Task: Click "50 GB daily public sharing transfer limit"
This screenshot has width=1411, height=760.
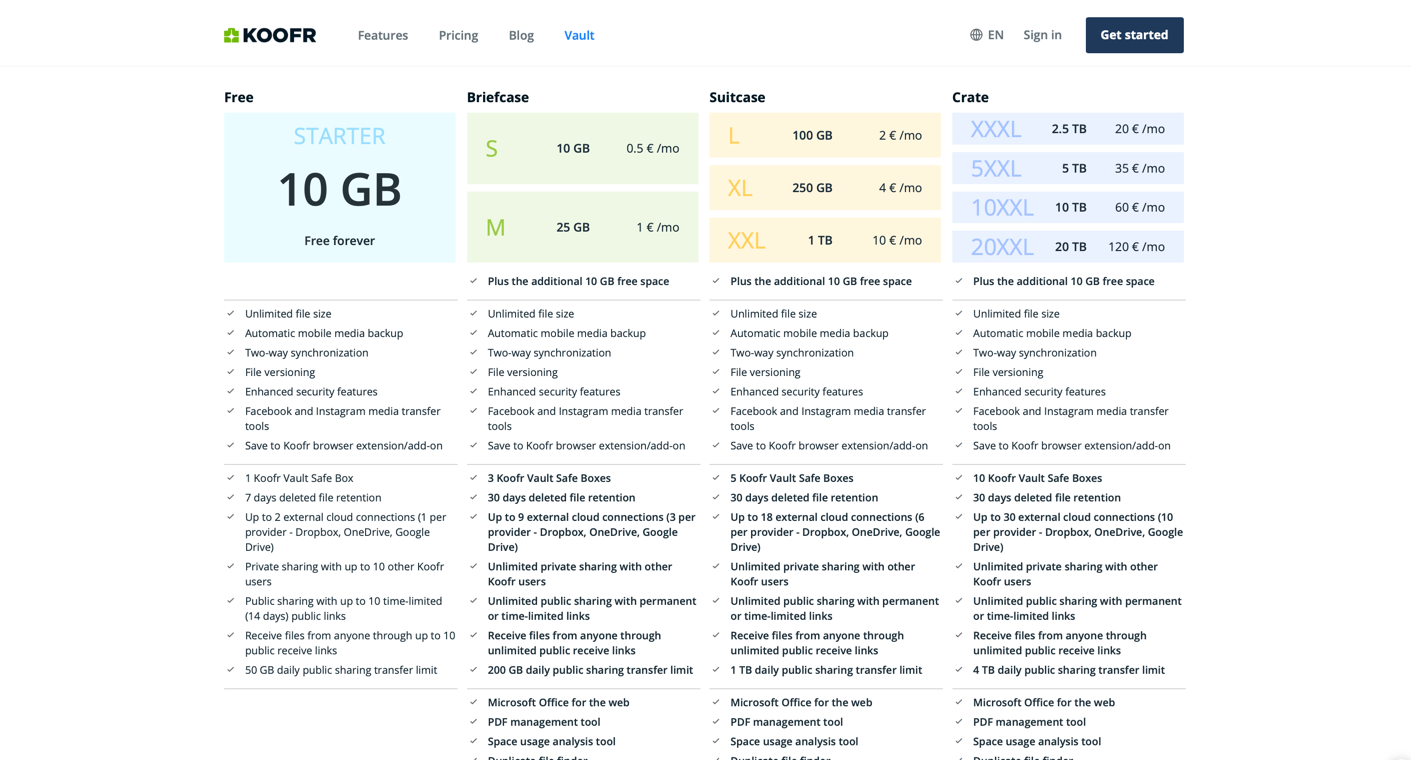Action: click(341, 670)
